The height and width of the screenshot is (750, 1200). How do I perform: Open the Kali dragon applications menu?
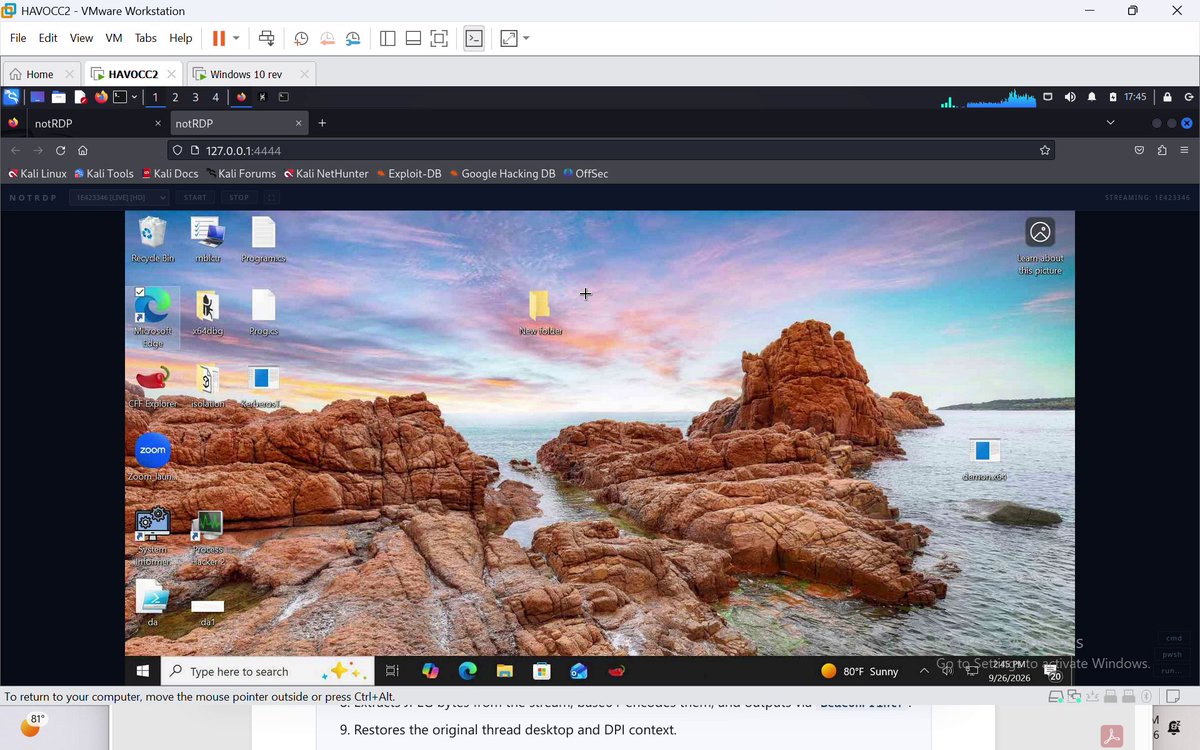11,97
